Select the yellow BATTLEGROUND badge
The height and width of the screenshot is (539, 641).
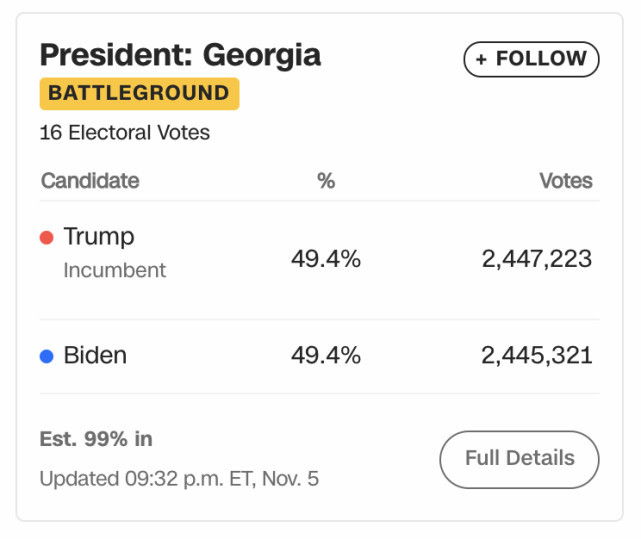pos(139,94)
